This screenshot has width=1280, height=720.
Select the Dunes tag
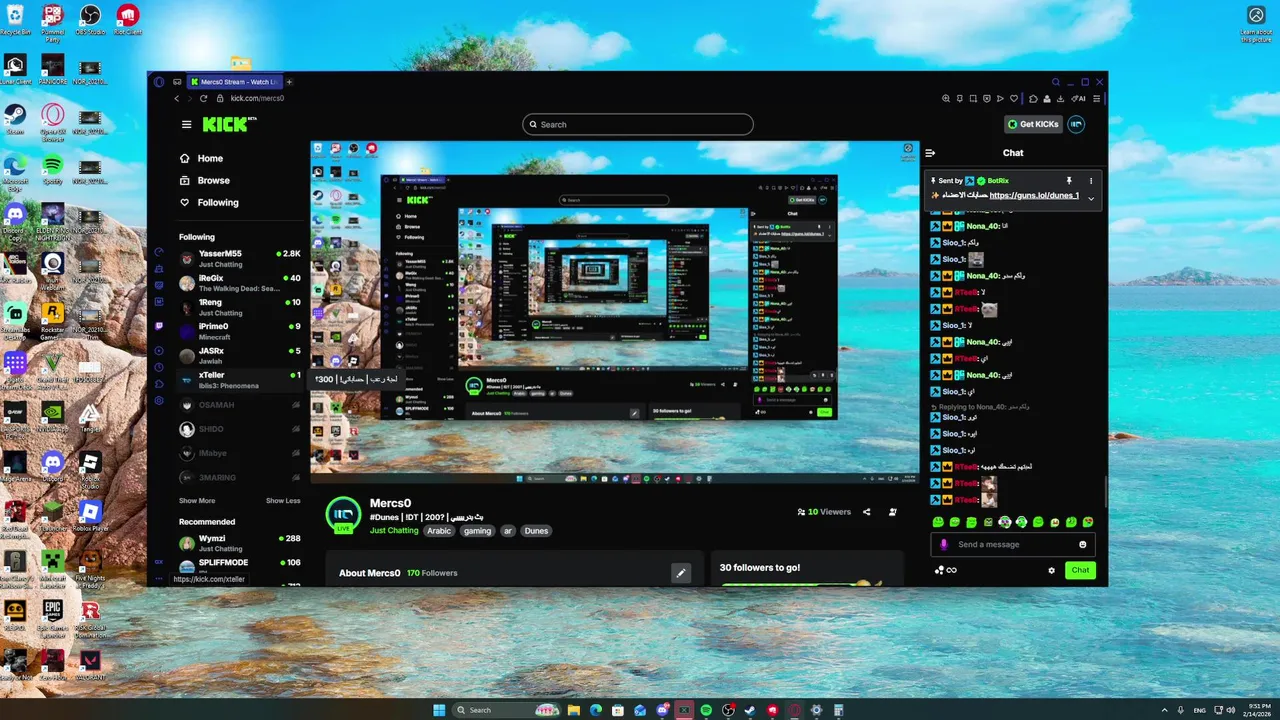coord(536,531)
